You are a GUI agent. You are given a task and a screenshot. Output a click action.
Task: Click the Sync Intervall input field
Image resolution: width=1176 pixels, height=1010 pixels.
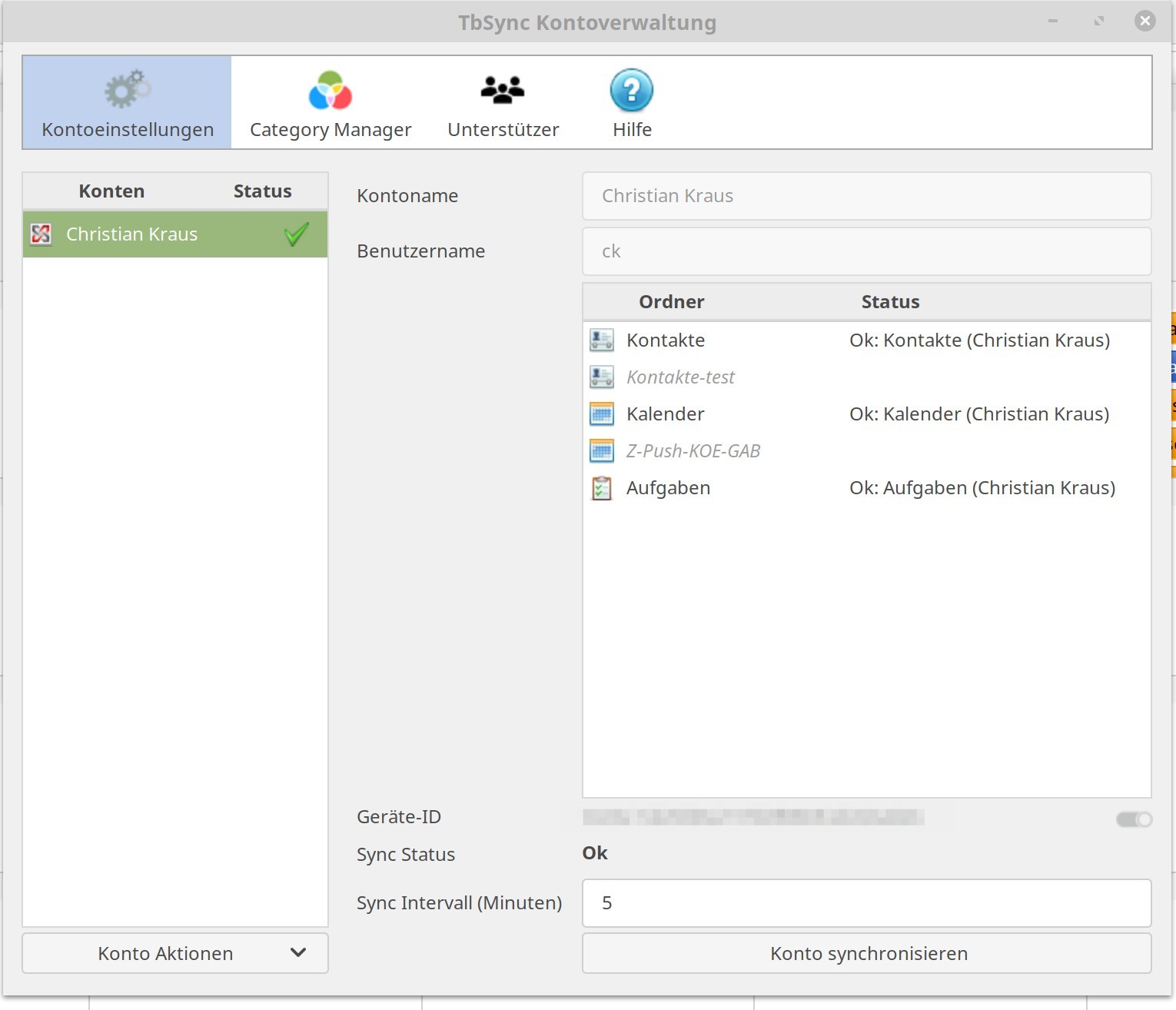tap(867, 903)
